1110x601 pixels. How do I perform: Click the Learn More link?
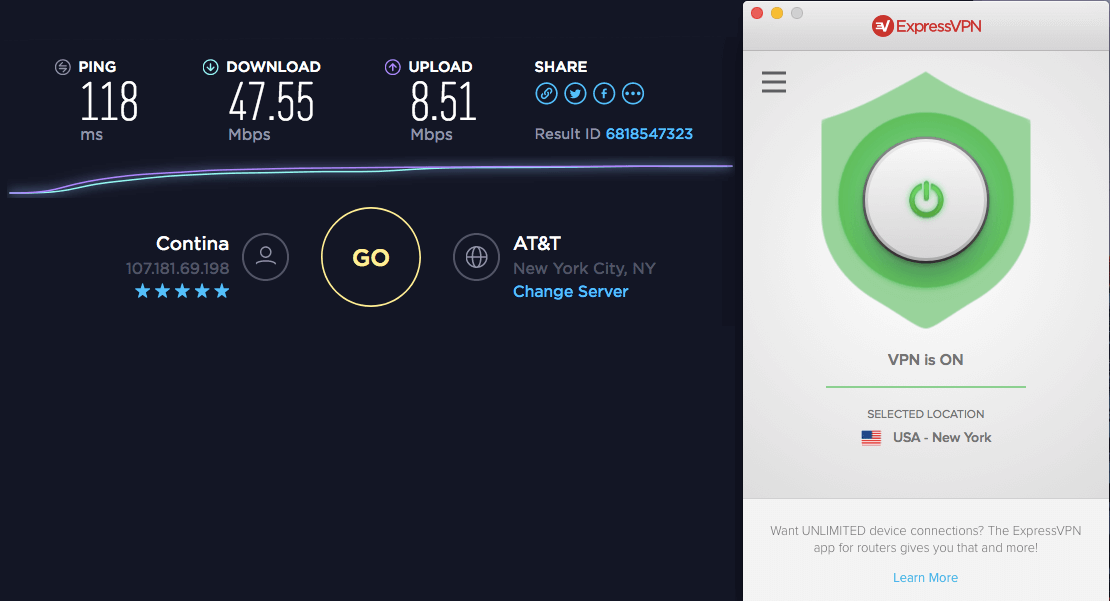pos(925,578)
